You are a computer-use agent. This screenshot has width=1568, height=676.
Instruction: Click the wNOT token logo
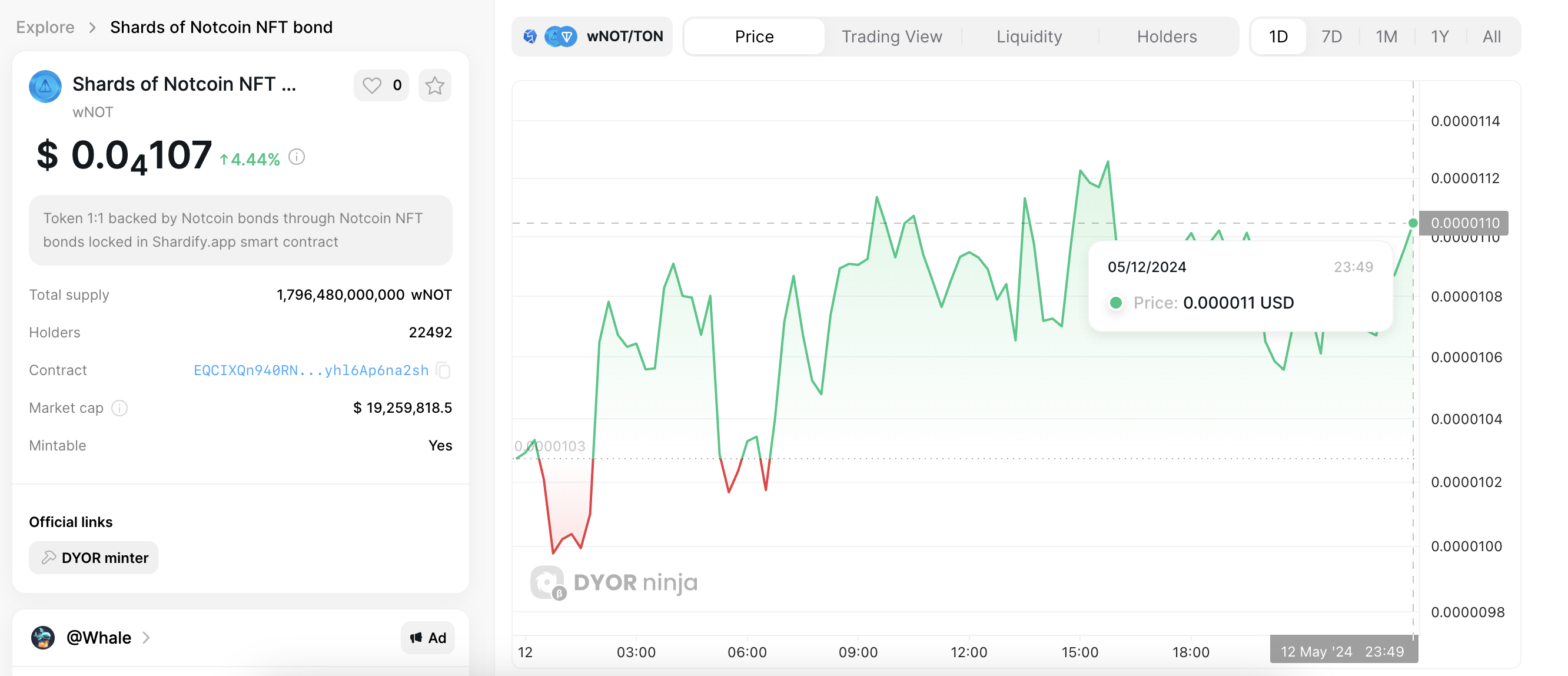45,87
